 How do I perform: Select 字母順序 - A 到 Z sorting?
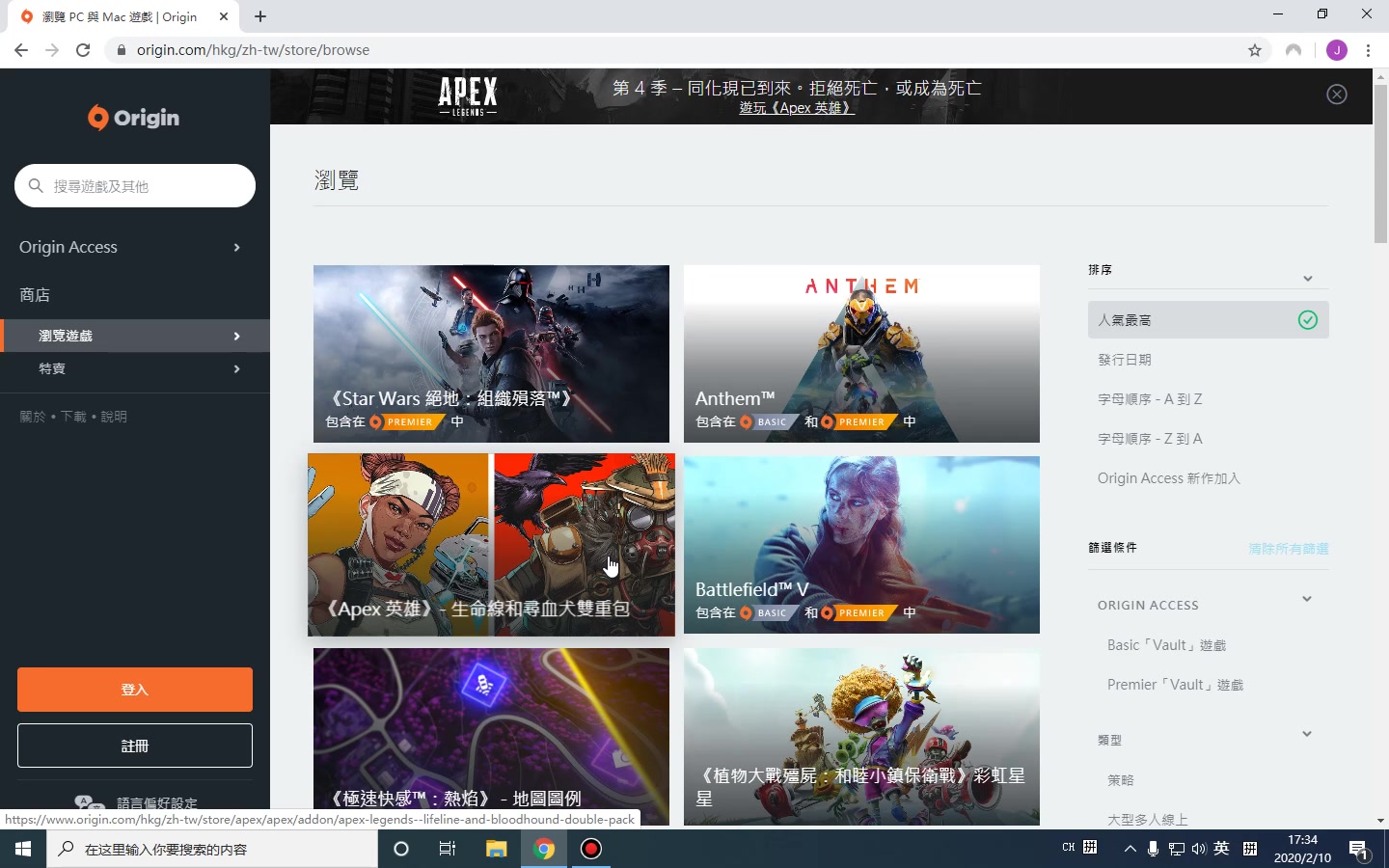tap(1150, 398)
